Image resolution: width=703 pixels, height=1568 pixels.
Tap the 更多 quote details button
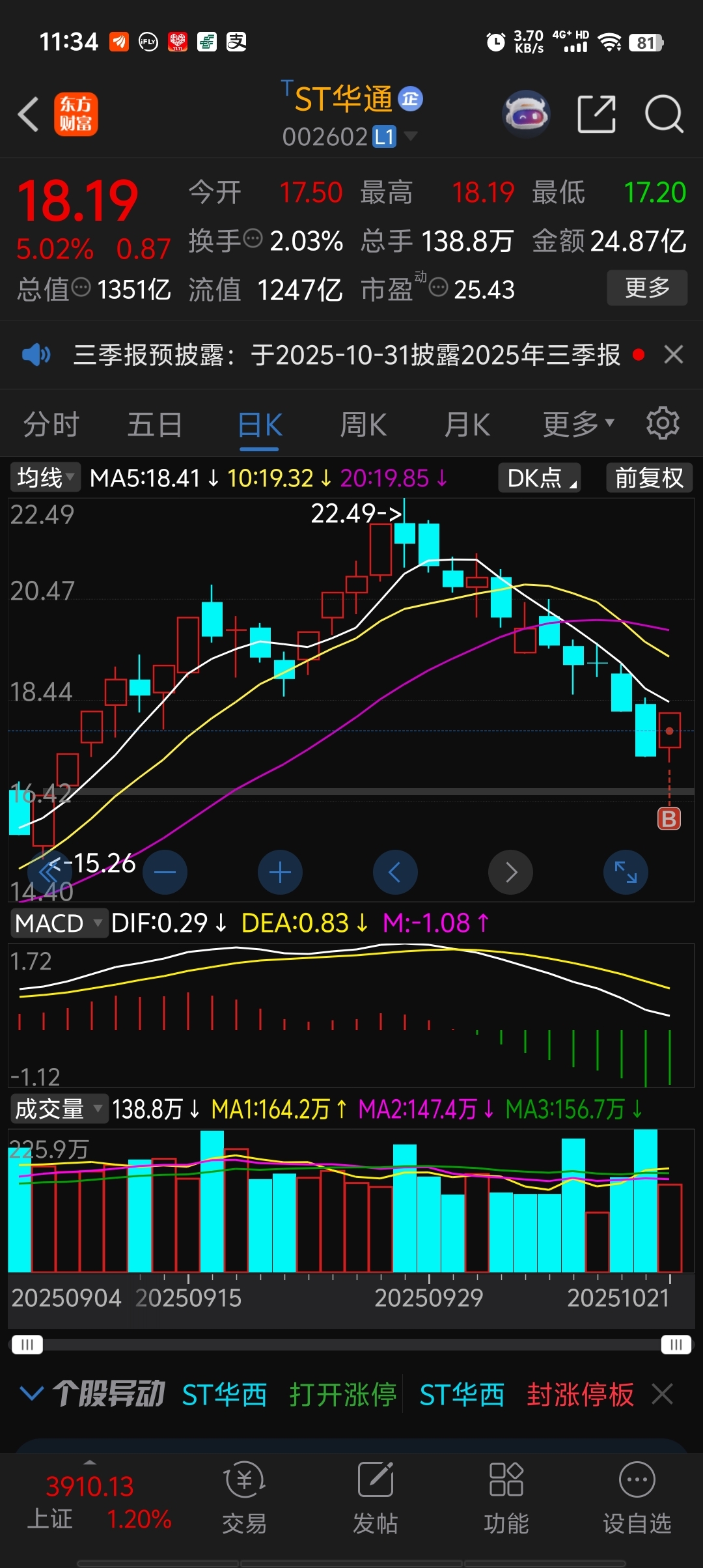[648, 287]
